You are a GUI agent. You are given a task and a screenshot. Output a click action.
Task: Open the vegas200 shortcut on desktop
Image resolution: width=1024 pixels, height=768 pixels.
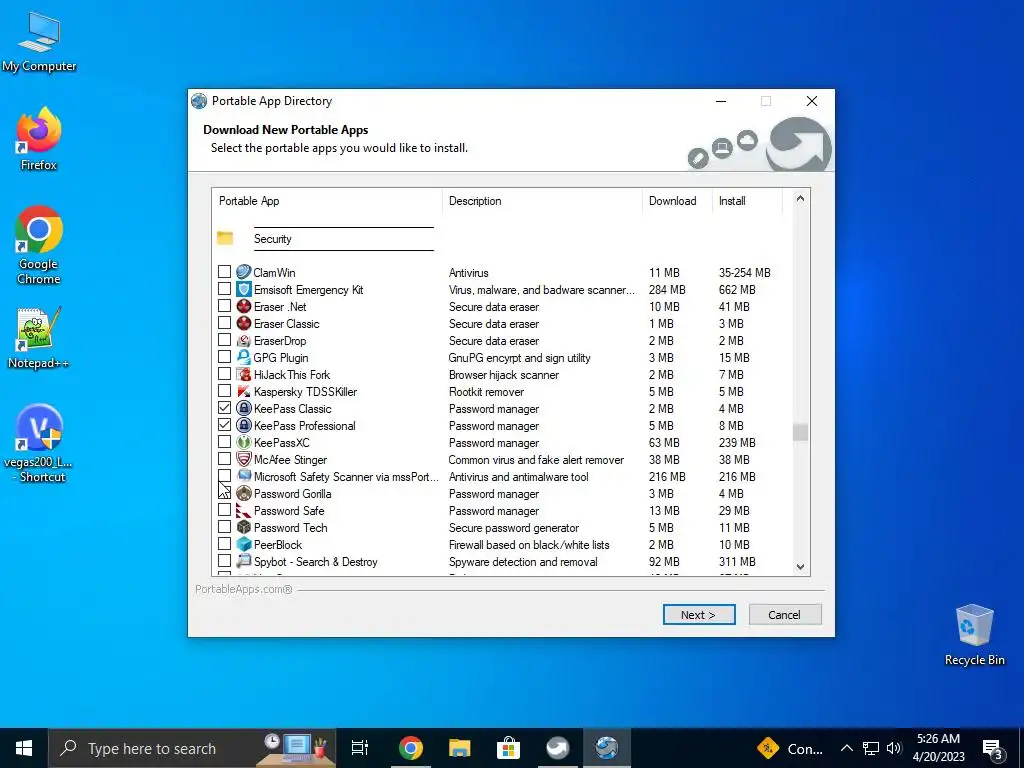click(39, 443)
